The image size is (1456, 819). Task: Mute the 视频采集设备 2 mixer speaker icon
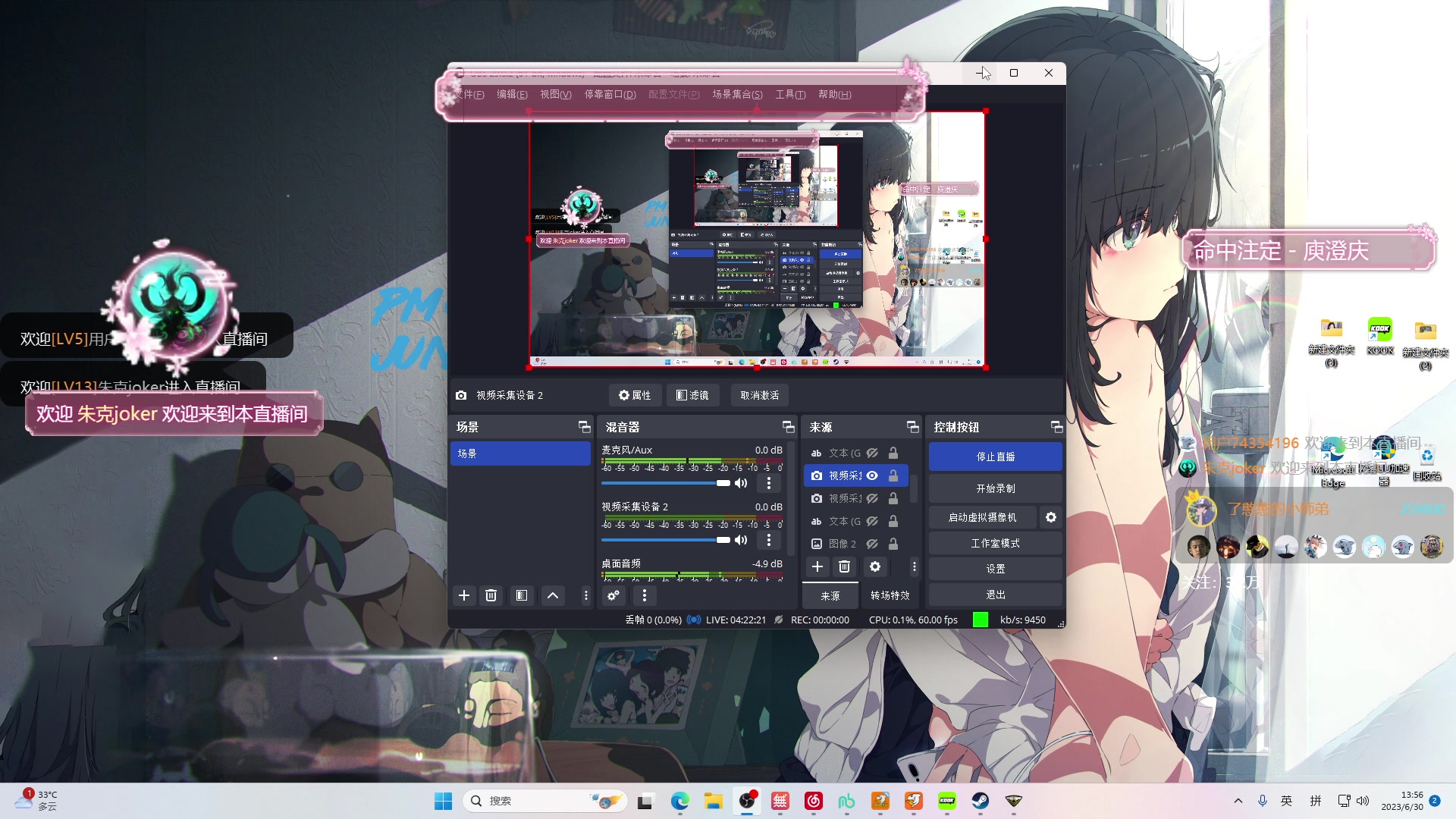741,540
